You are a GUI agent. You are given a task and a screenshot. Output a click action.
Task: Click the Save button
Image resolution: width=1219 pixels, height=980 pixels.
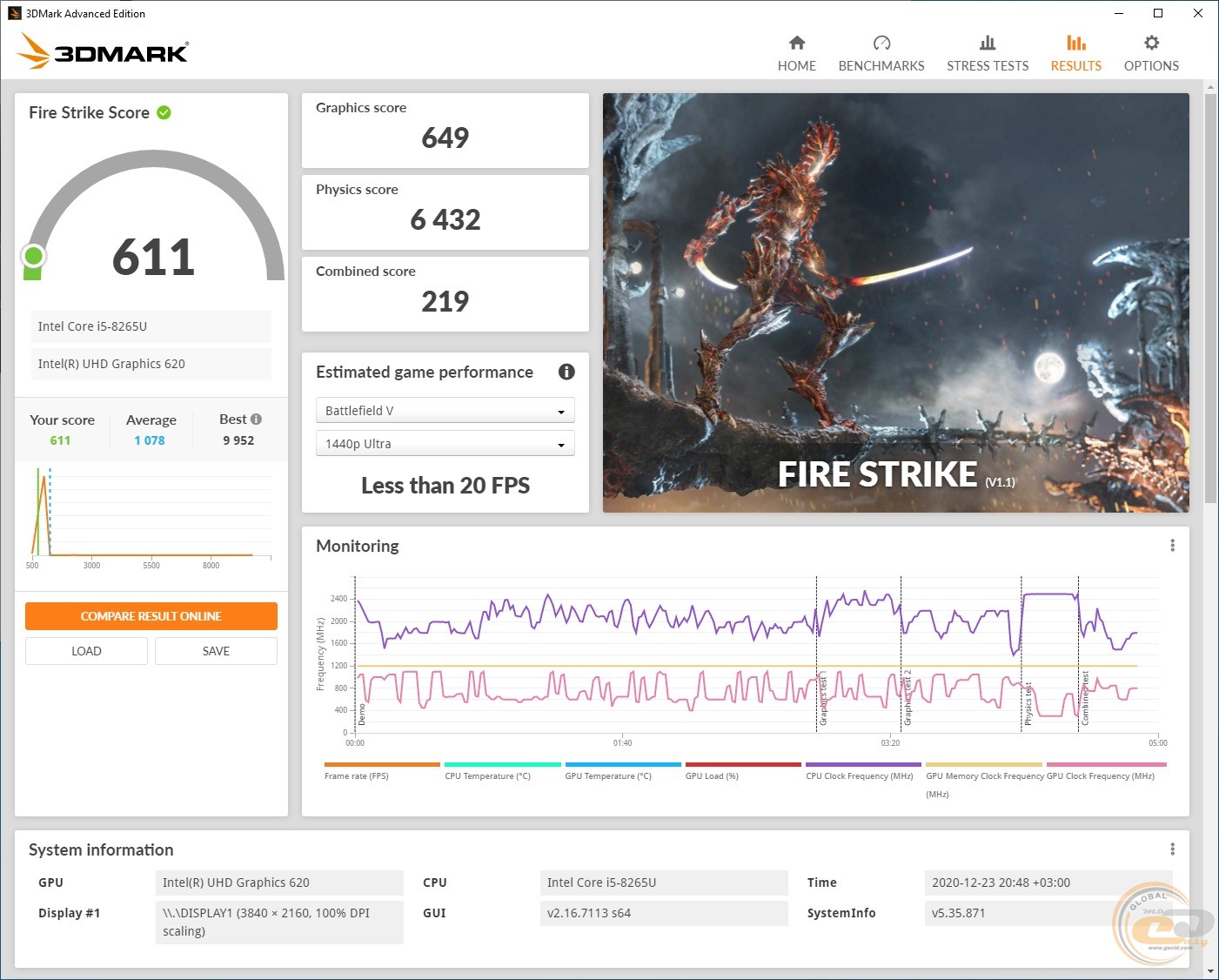point(216,651)
